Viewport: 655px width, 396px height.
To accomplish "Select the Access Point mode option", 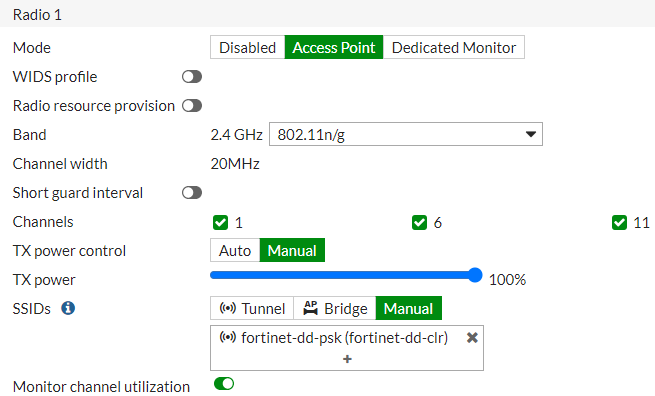I will tap(334, 48).
